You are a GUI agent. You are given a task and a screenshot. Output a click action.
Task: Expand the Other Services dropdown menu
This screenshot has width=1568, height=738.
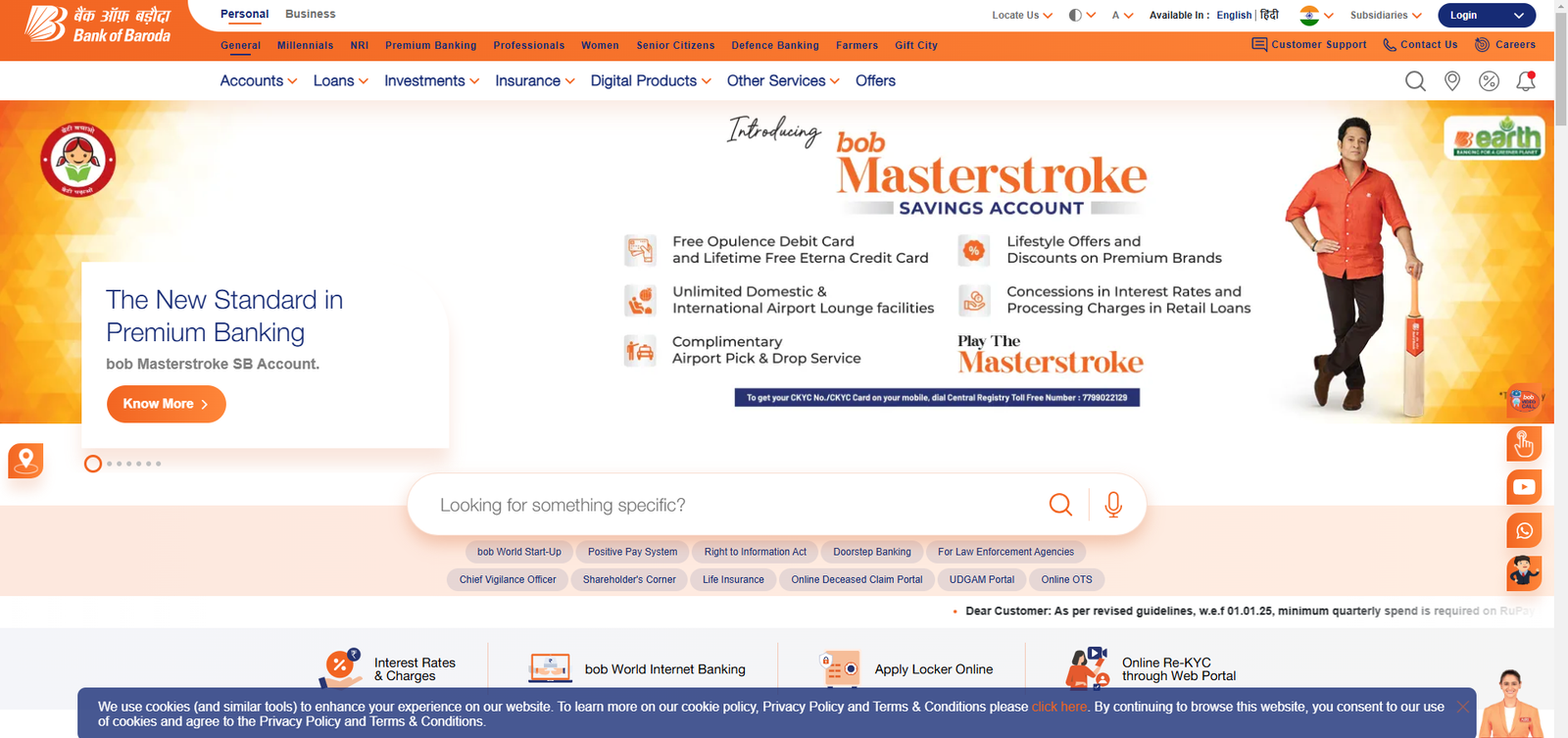[x=783, y=80]
